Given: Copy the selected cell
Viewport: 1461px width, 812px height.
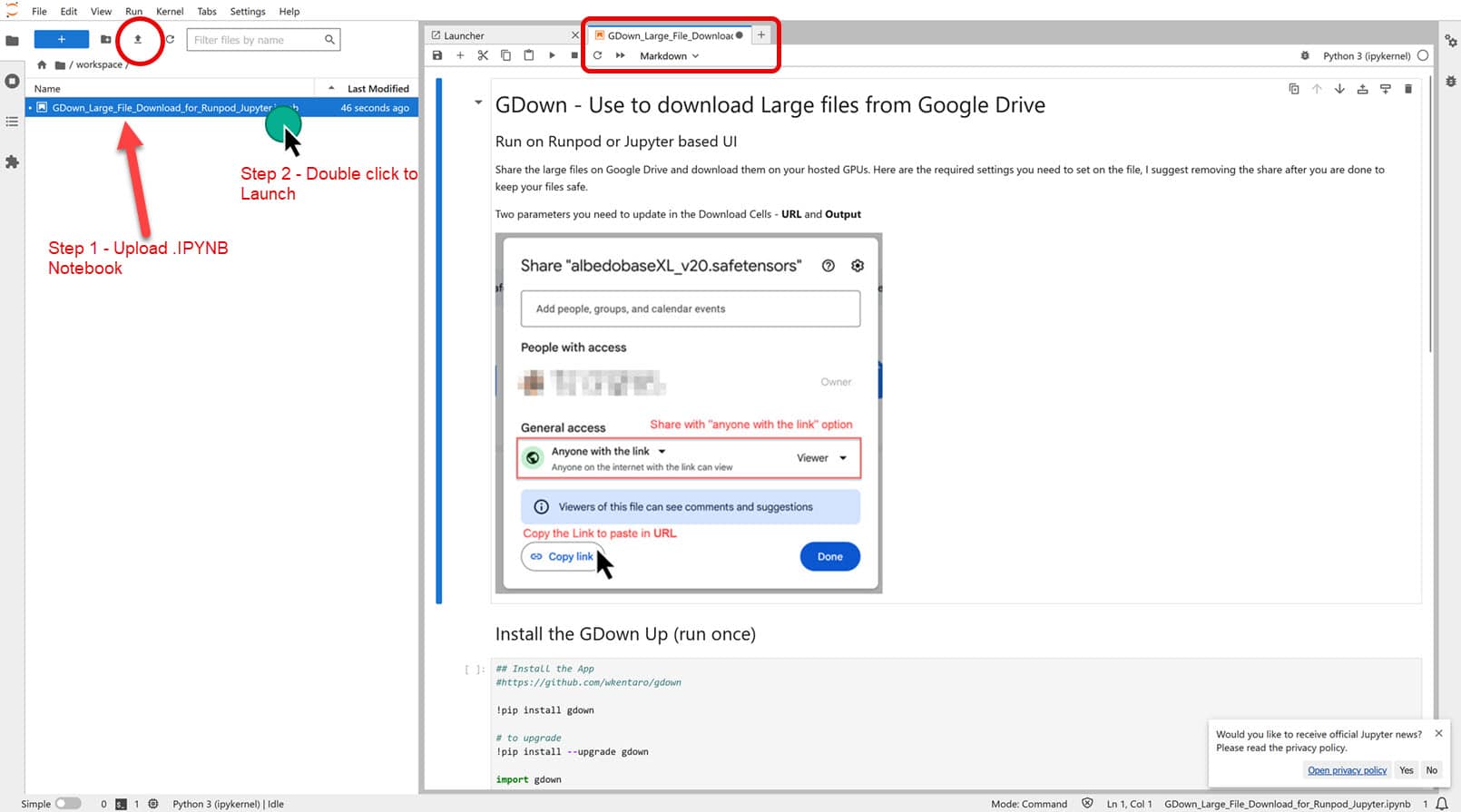Looking at the screenshot, I should tap(506, 55).
